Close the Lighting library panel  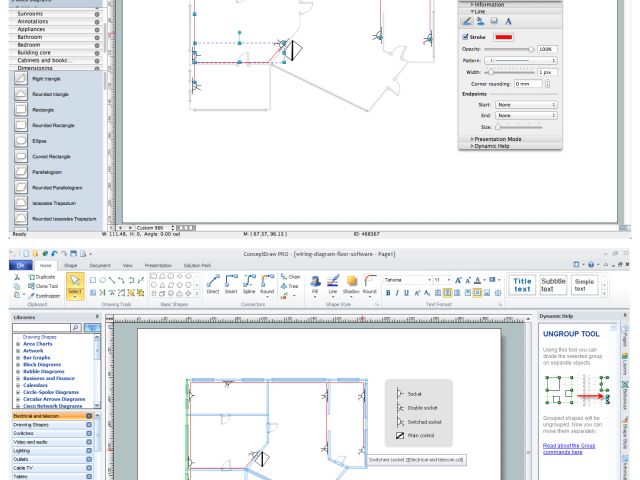(x=88, y=450)
